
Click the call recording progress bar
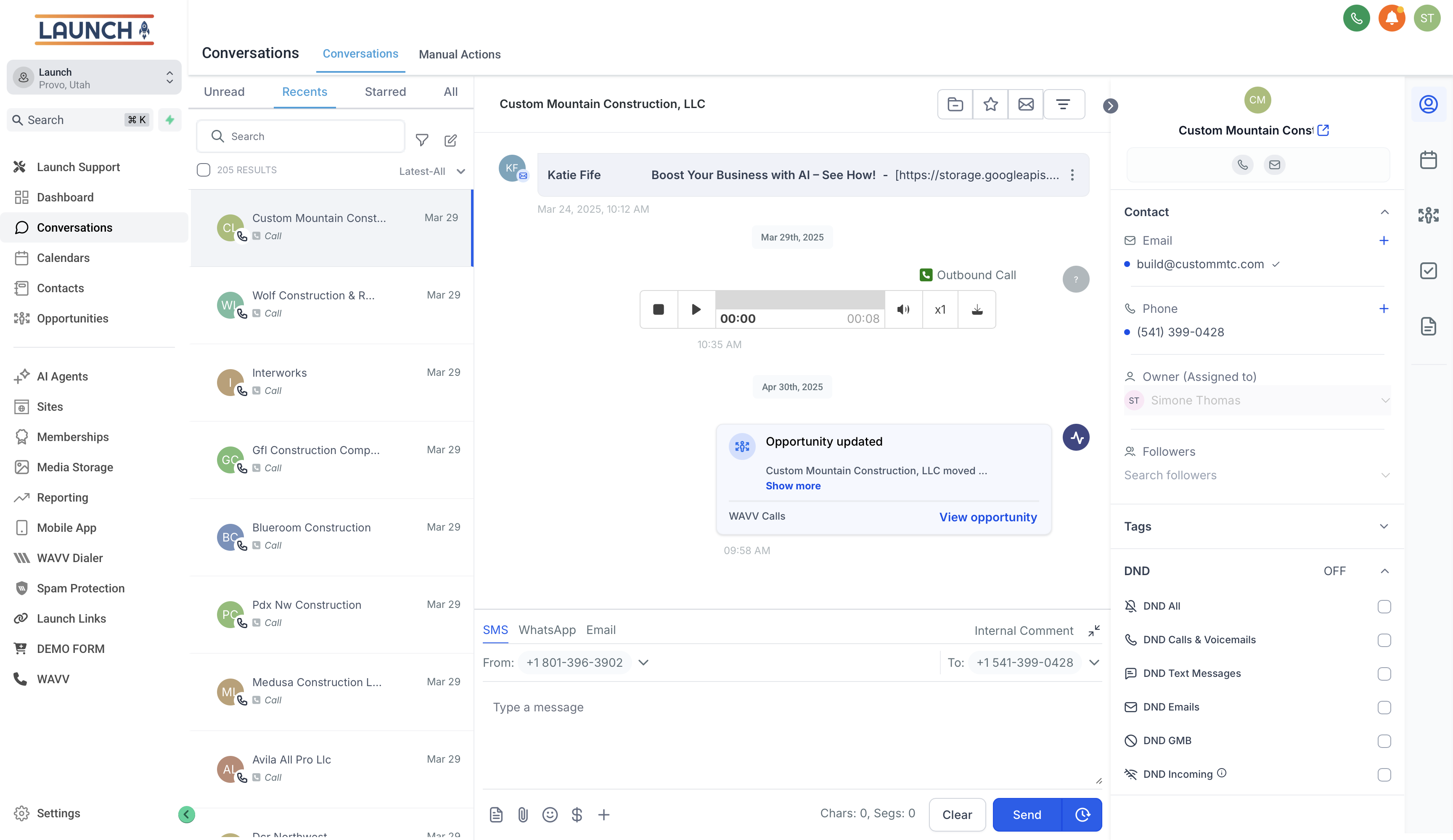click(x=800, y=300)
